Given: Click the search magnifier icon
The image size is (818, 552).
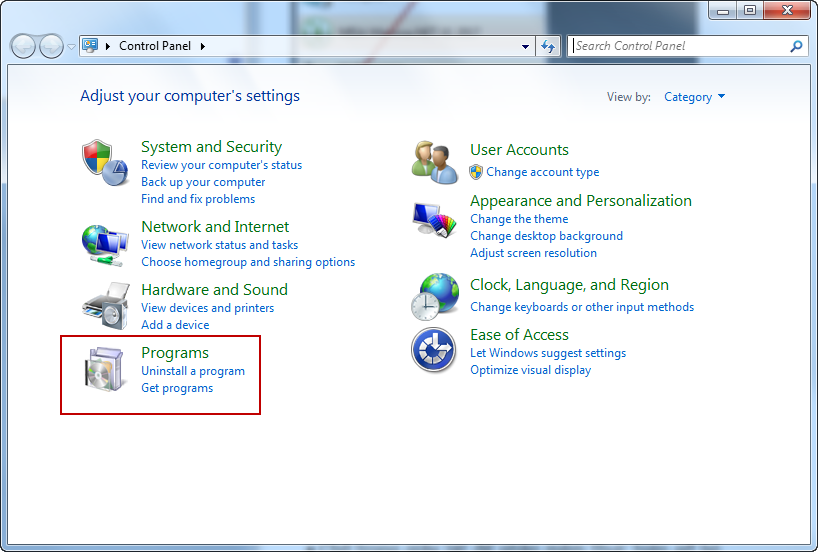Looking at the screenshot, I should [796, 46].
